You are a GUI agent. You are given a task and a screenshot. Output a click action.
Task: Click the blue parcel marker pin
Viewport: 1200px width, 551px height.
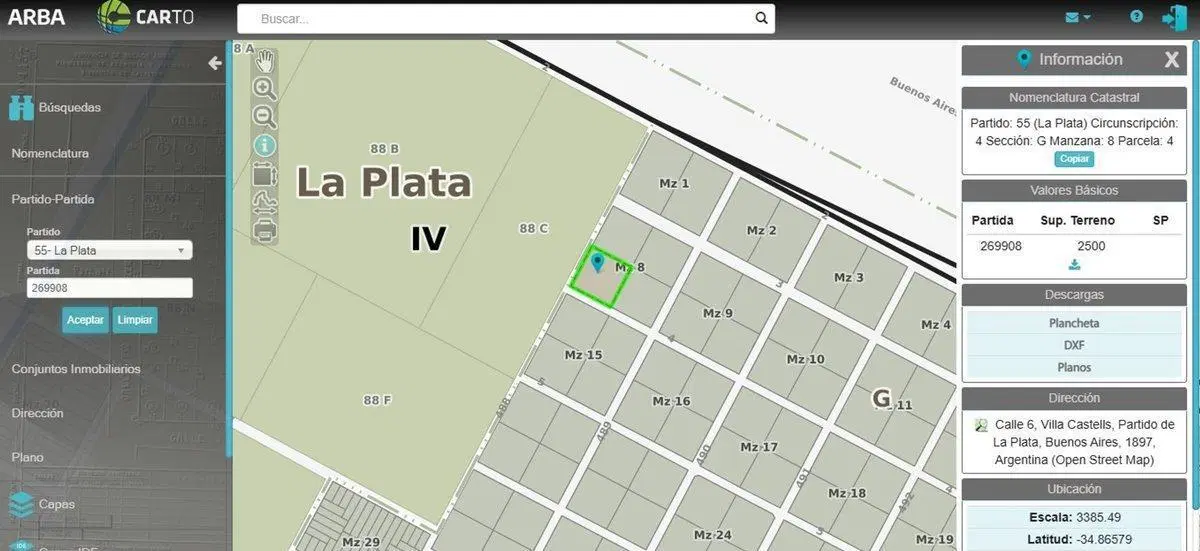tap(598, 263)
